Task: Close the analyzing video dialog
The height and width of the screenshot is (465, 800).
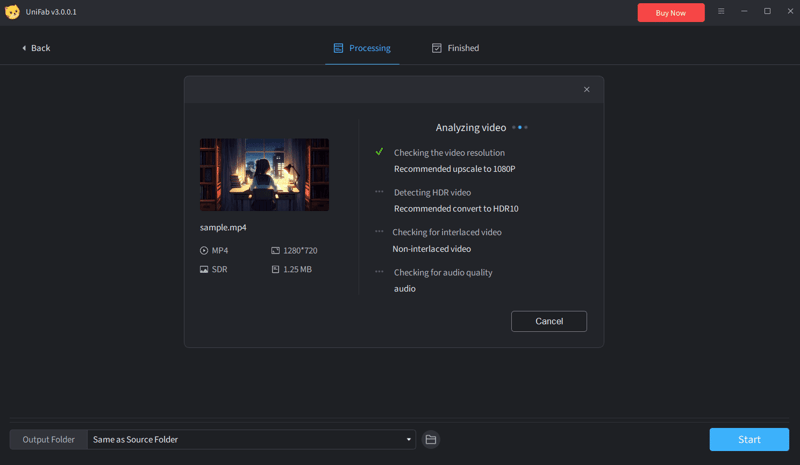Action: (x=587, y=90)
